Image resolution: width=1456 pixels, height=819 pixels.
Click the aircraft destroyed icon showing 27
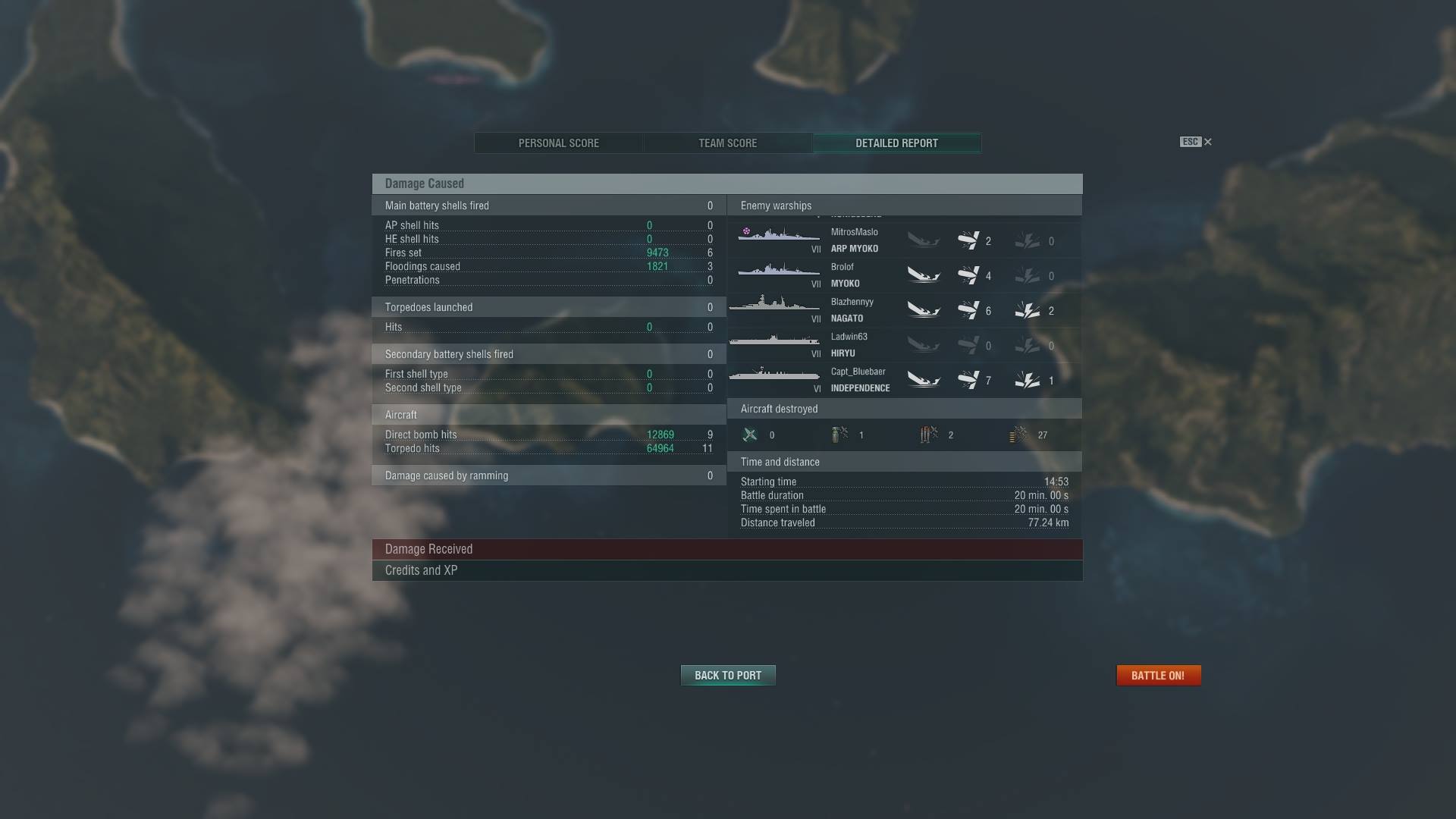click(x=1018, y=435)
